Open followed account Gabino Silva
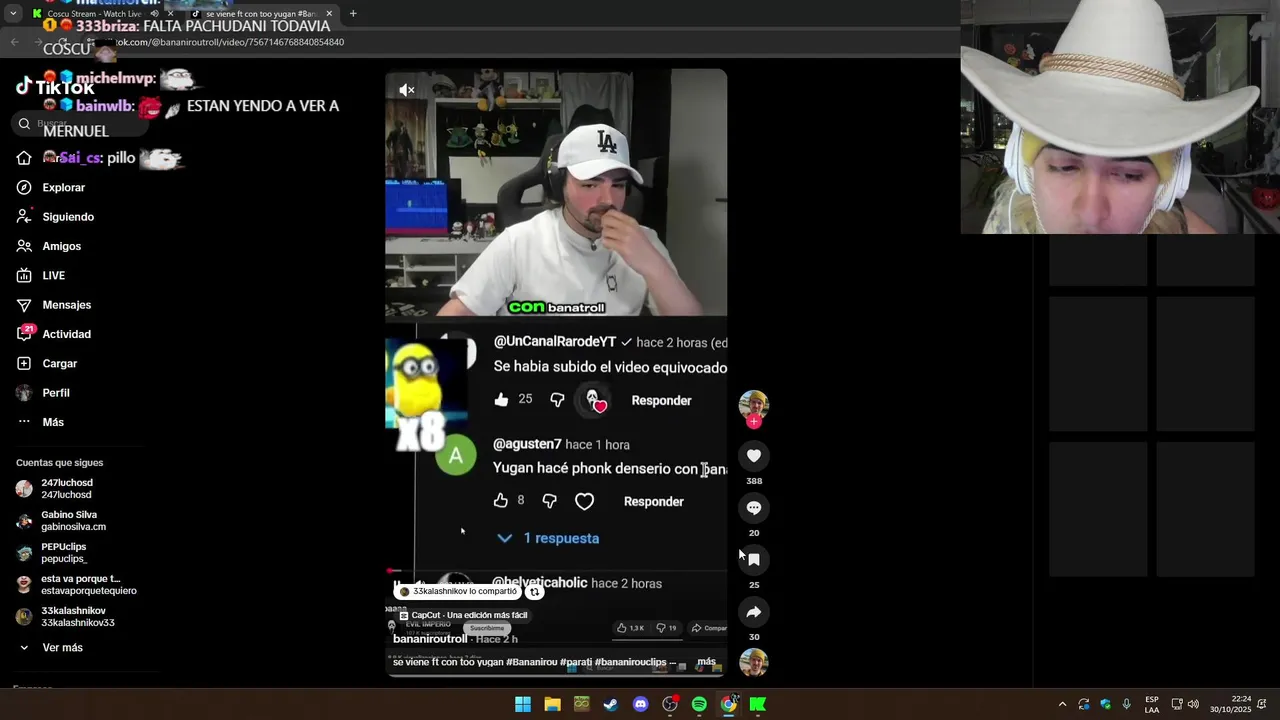The width and height of the screenshot is (1280, 720). [61, 521]
